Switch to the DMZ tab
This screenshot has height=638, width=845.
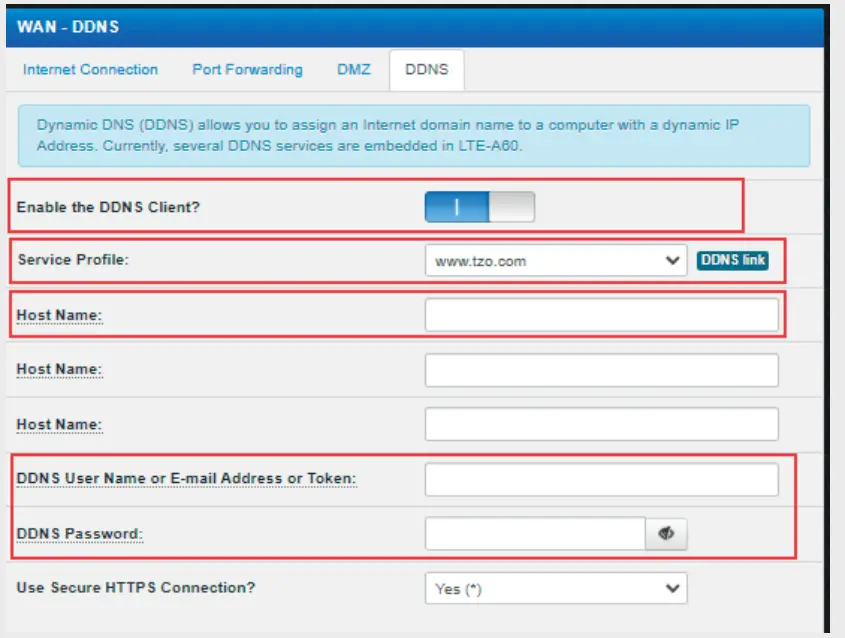354,70
